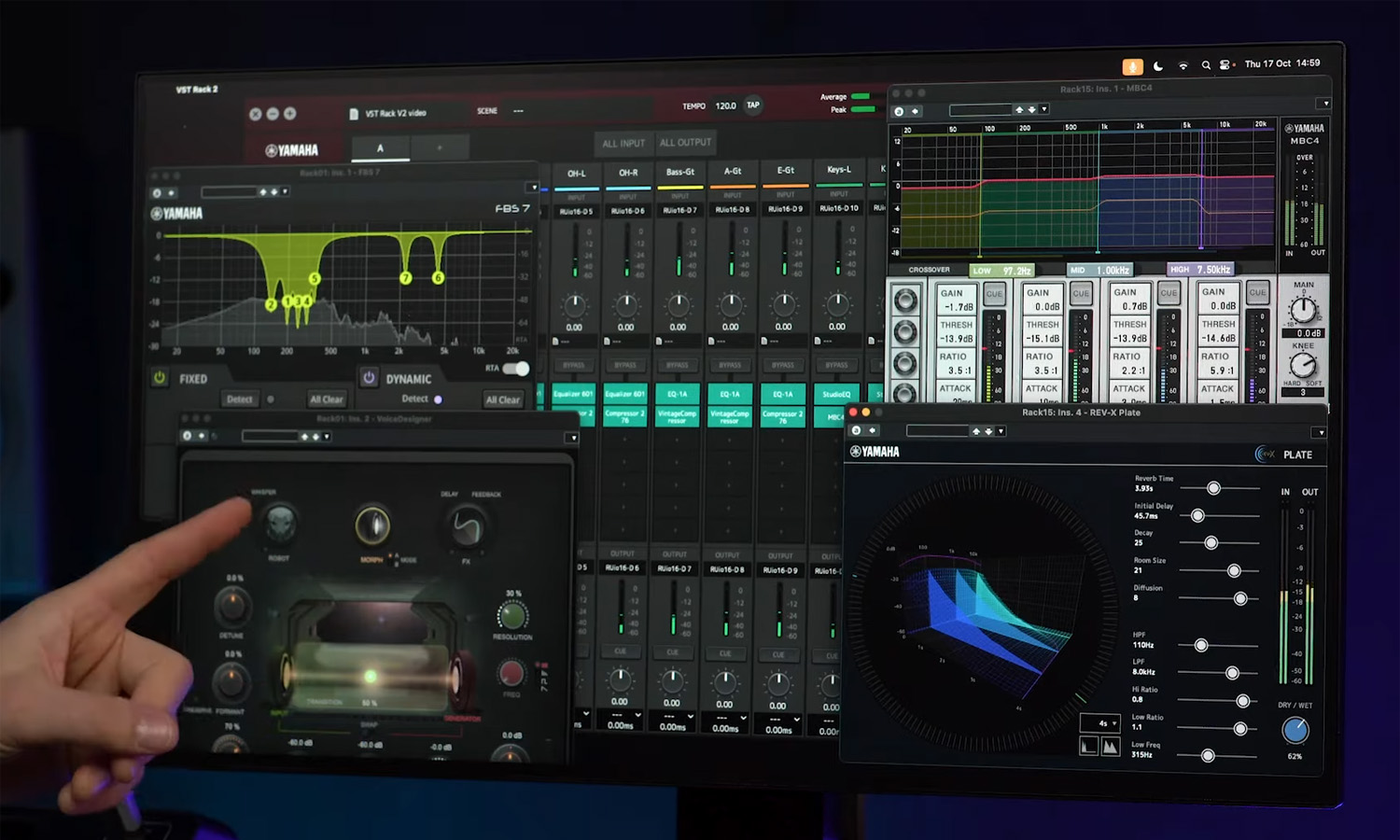This screenshot has width=1400, height=840.
Task: Click the FX knob in VoiceDesigner
Action: point(467,529)
